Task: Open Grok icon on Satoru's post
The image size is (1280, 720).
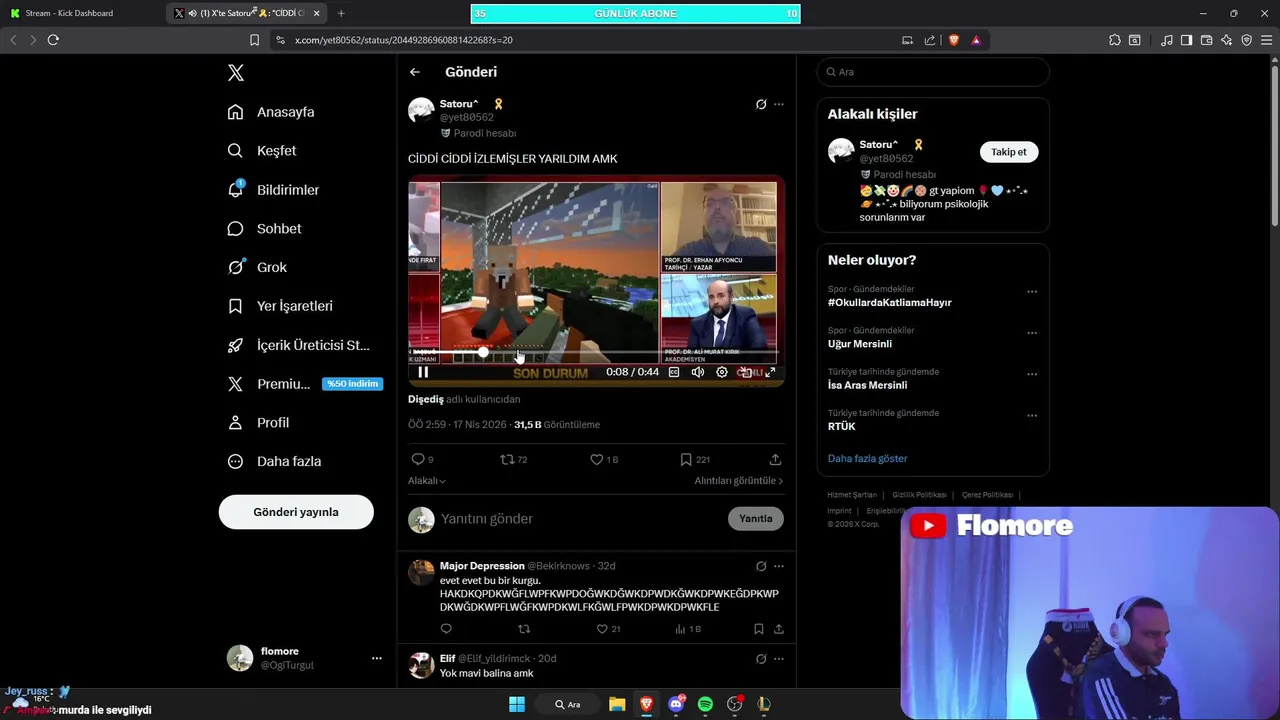Action: point(761,104)
